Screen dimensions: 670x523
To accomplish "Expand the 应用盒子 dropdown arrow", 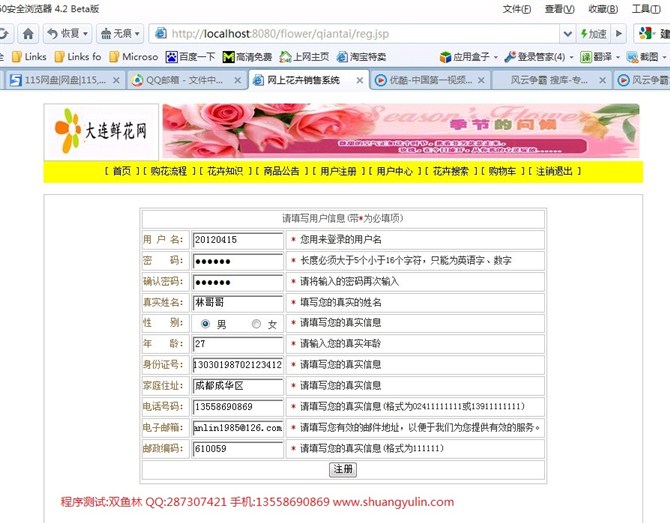I will [496, 57].
